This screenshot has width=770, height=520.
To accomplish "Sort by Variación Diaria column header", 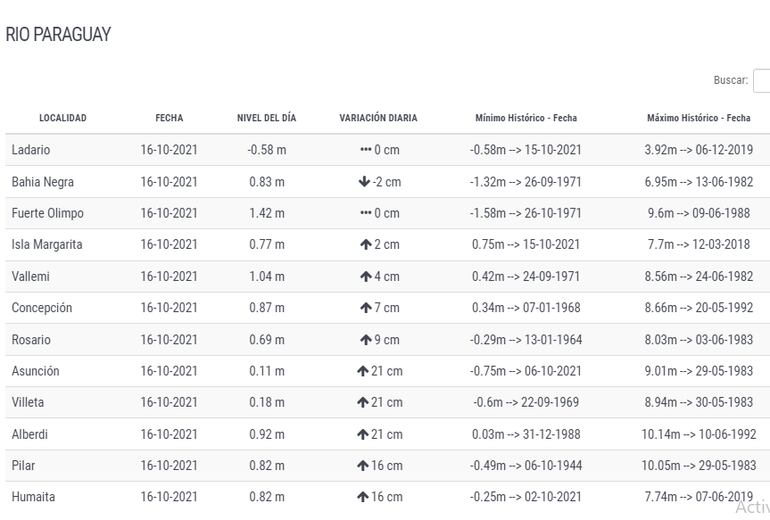I will tap(378, 118).
